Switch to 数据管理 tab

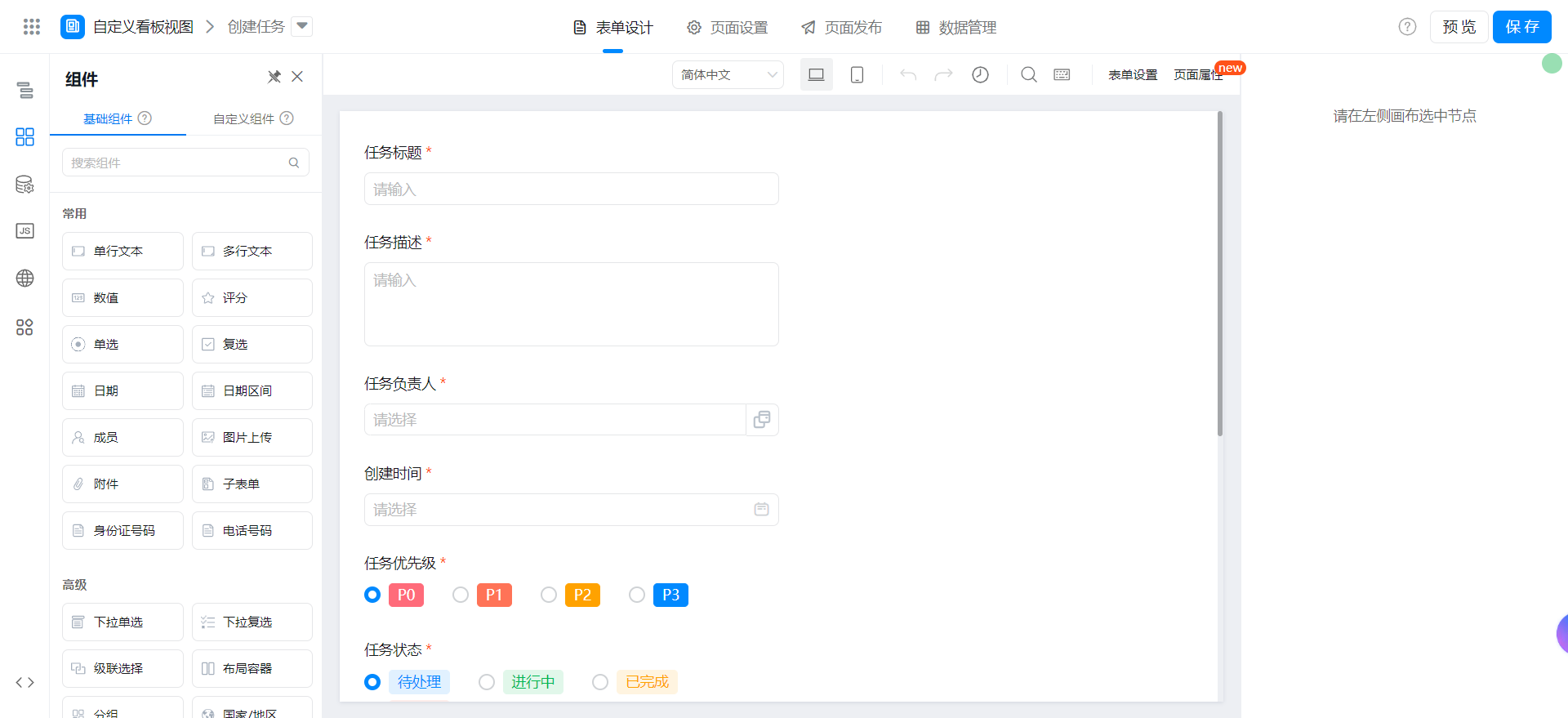coord(955,28)
